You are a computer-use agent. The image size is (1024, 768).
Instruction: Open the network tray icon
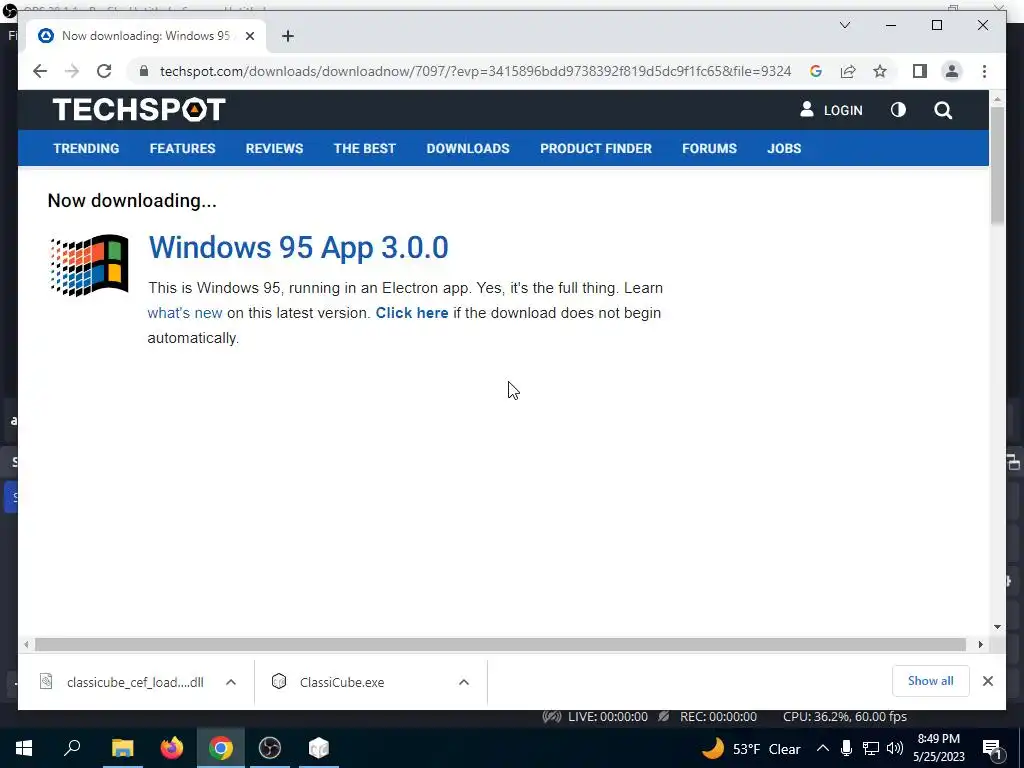[871, 748]
